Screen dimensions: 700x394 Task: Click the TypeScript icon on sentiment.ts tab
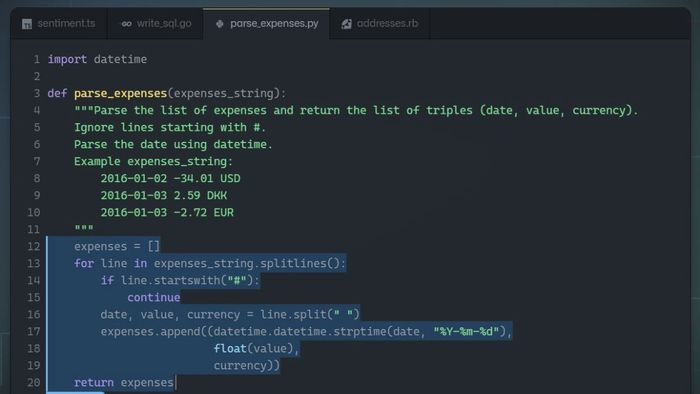click(27, 24)
